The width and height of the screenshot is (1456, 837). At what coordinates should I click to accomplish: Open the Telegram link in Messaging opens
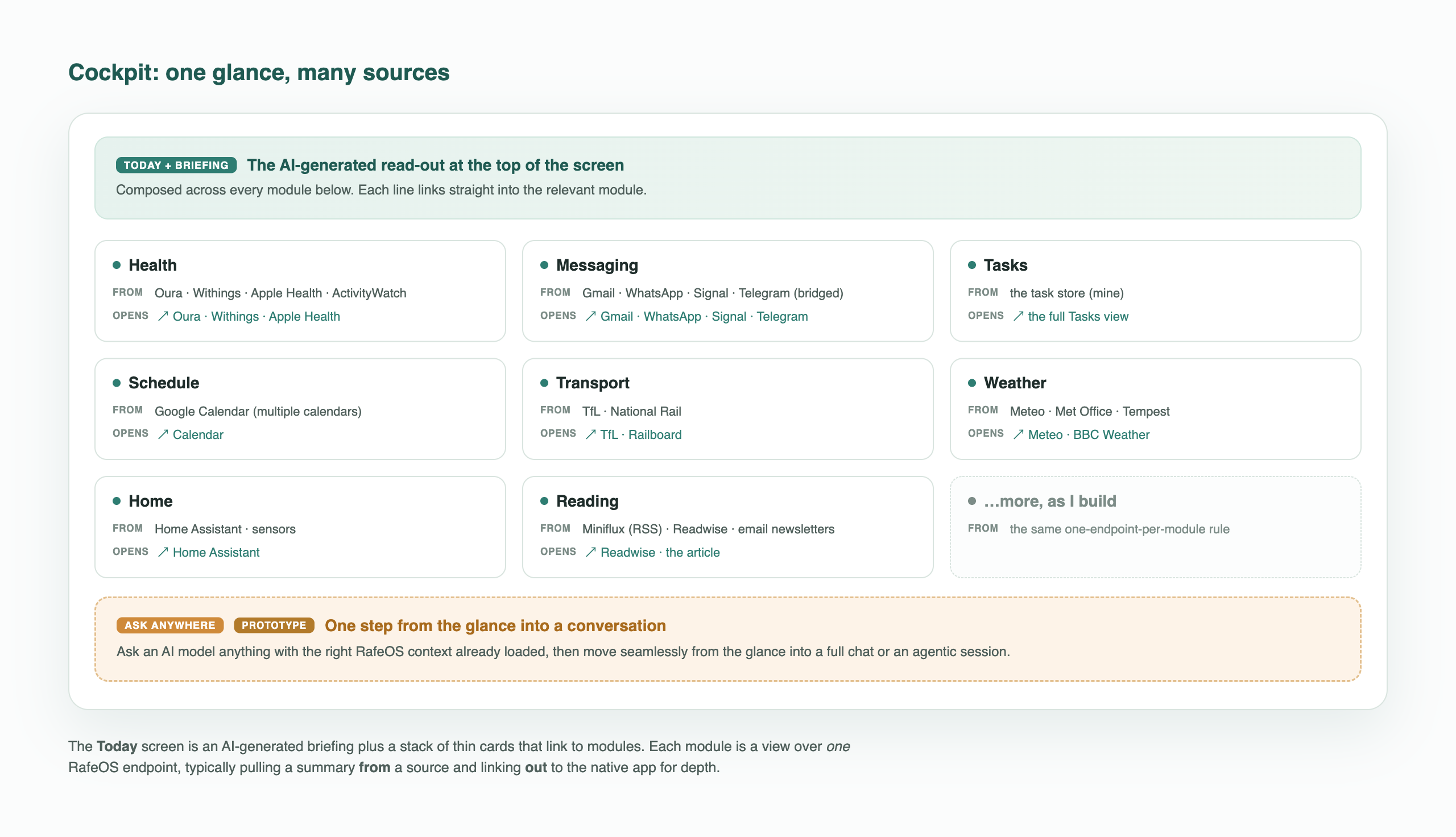[783, 316]
